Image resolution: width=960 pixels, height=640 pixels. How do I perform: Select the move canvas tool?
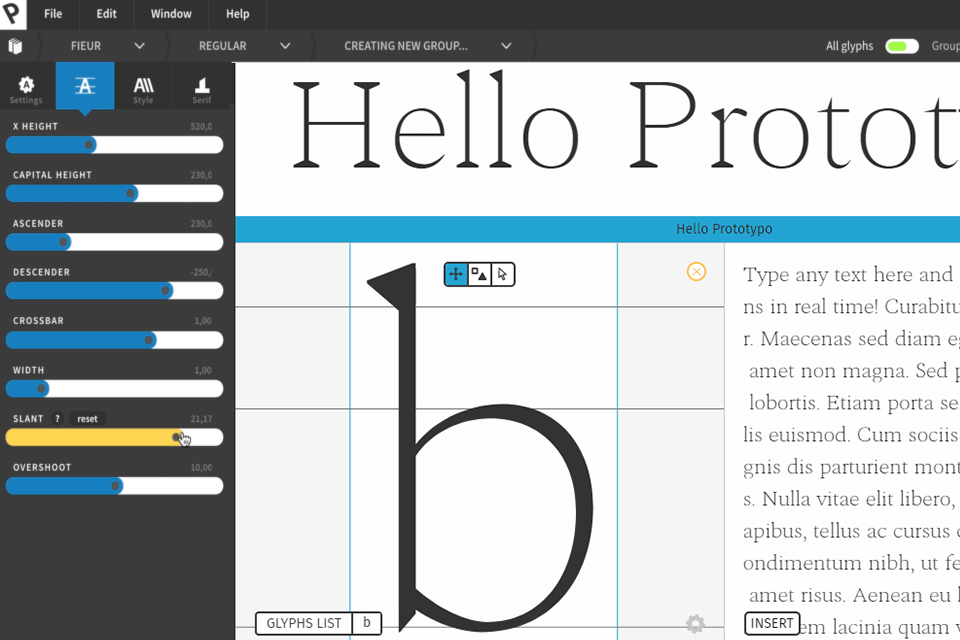456,274
